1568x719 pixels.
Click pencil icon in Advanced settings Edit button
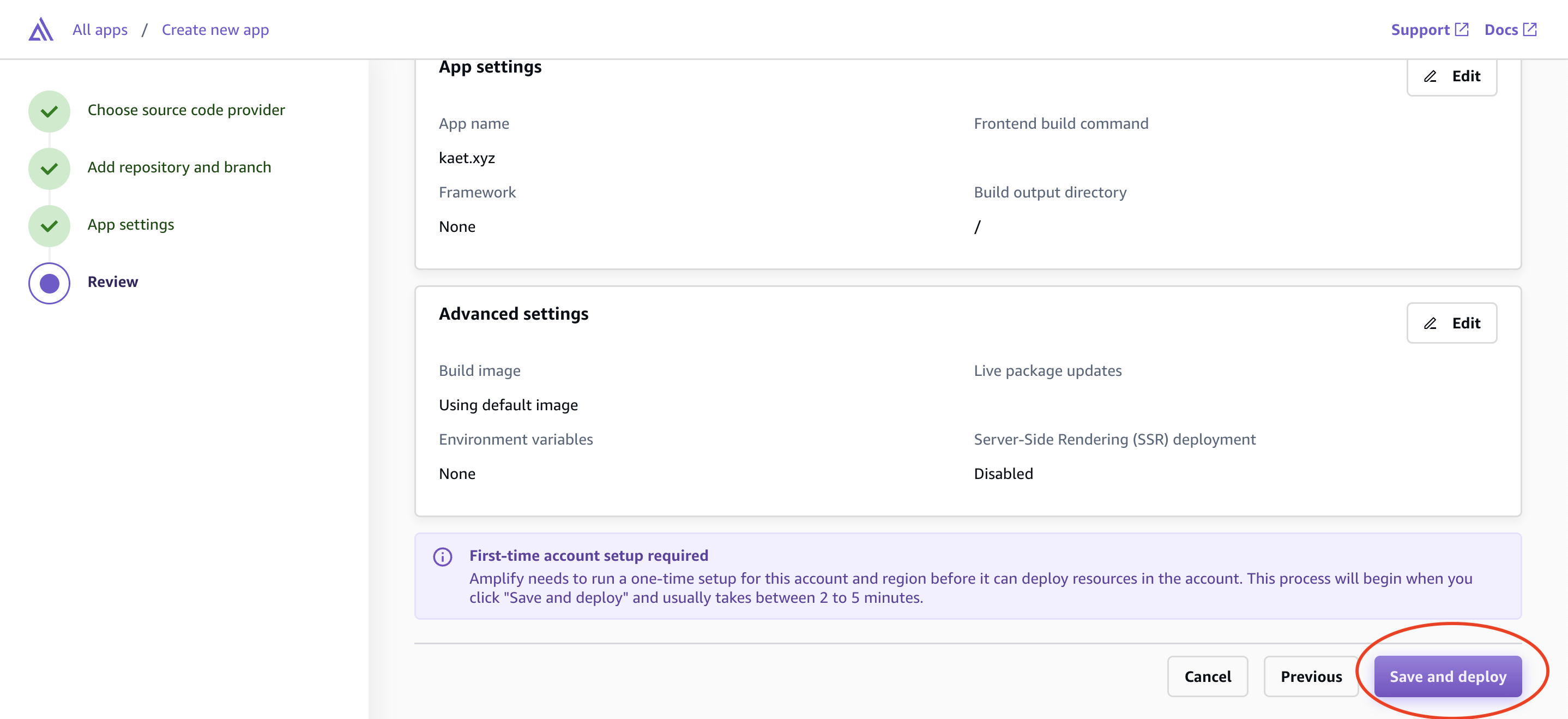click(x=1430, y=323)
